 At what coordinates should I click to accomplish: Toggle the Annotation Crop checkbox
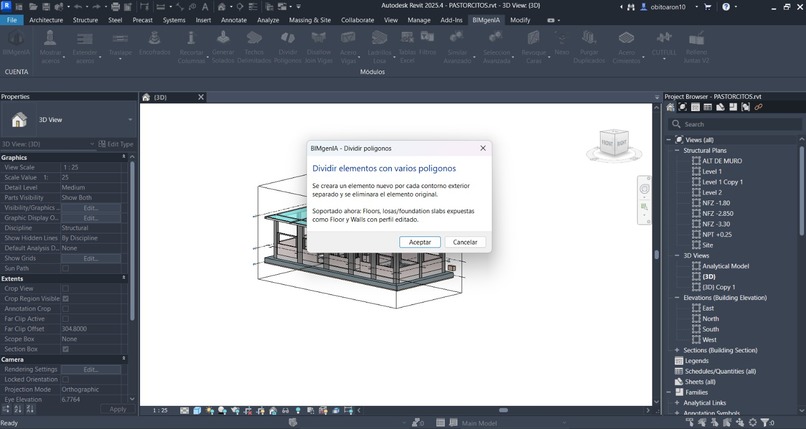pos(65,309)
